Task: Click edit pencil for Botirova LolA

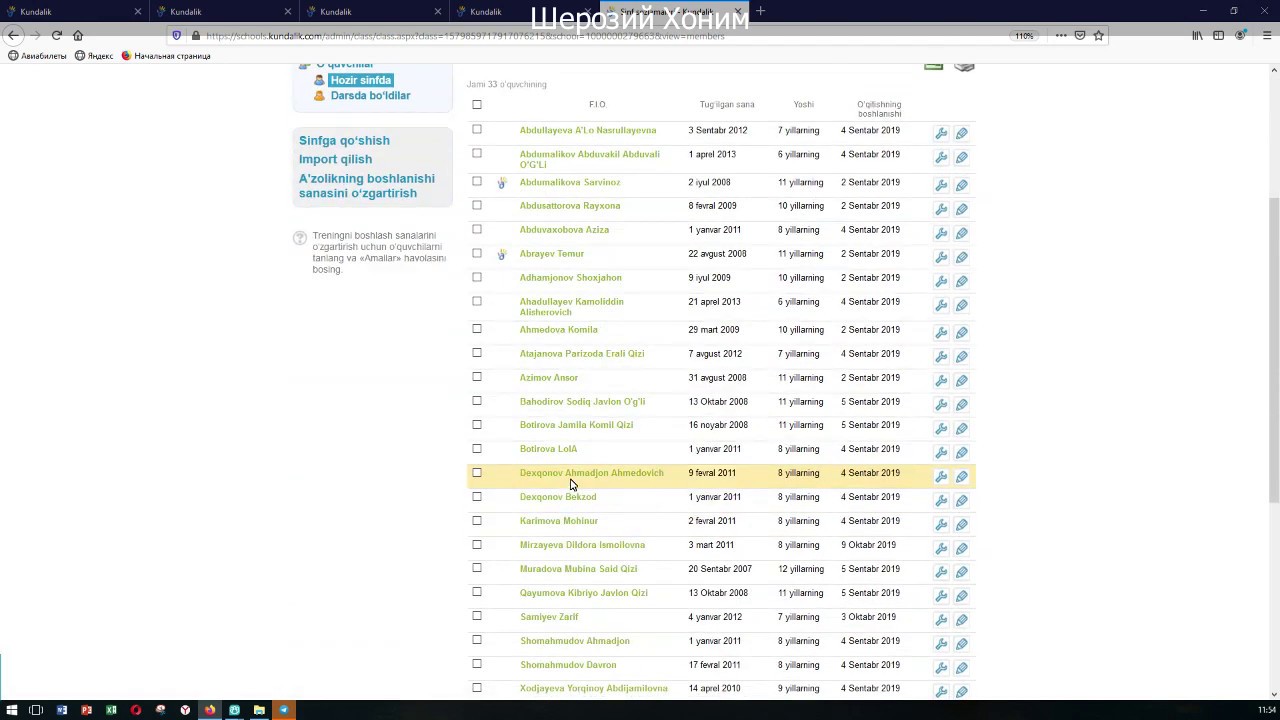Action: pos(961,452)
